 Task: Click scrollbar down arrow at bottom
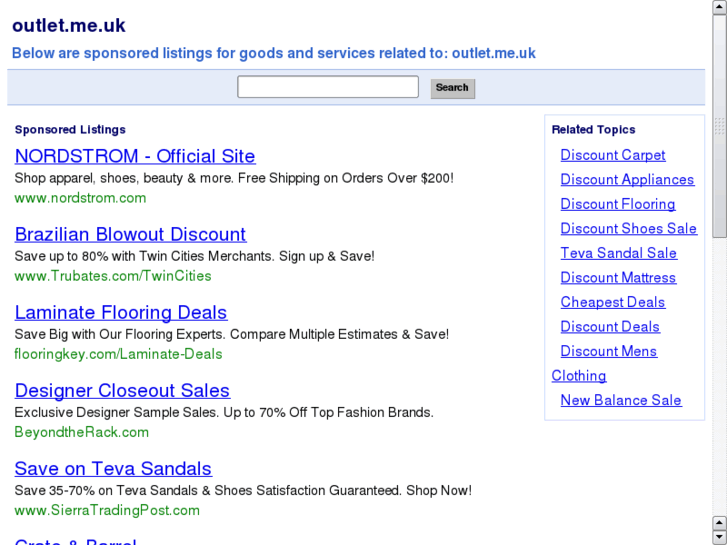(720, 538)
